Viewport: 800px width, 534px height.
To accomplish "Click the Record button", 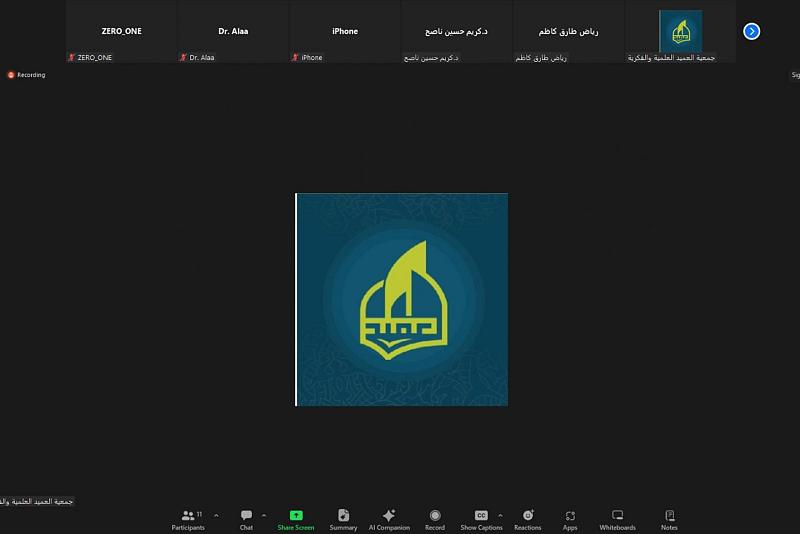I will [x=435, y=520].
